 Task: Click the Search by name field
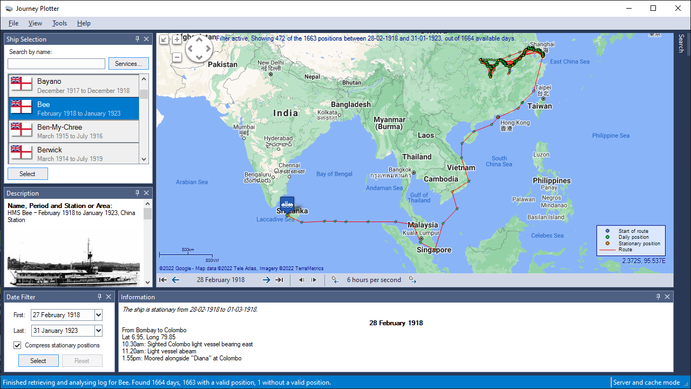coord(56,63)
